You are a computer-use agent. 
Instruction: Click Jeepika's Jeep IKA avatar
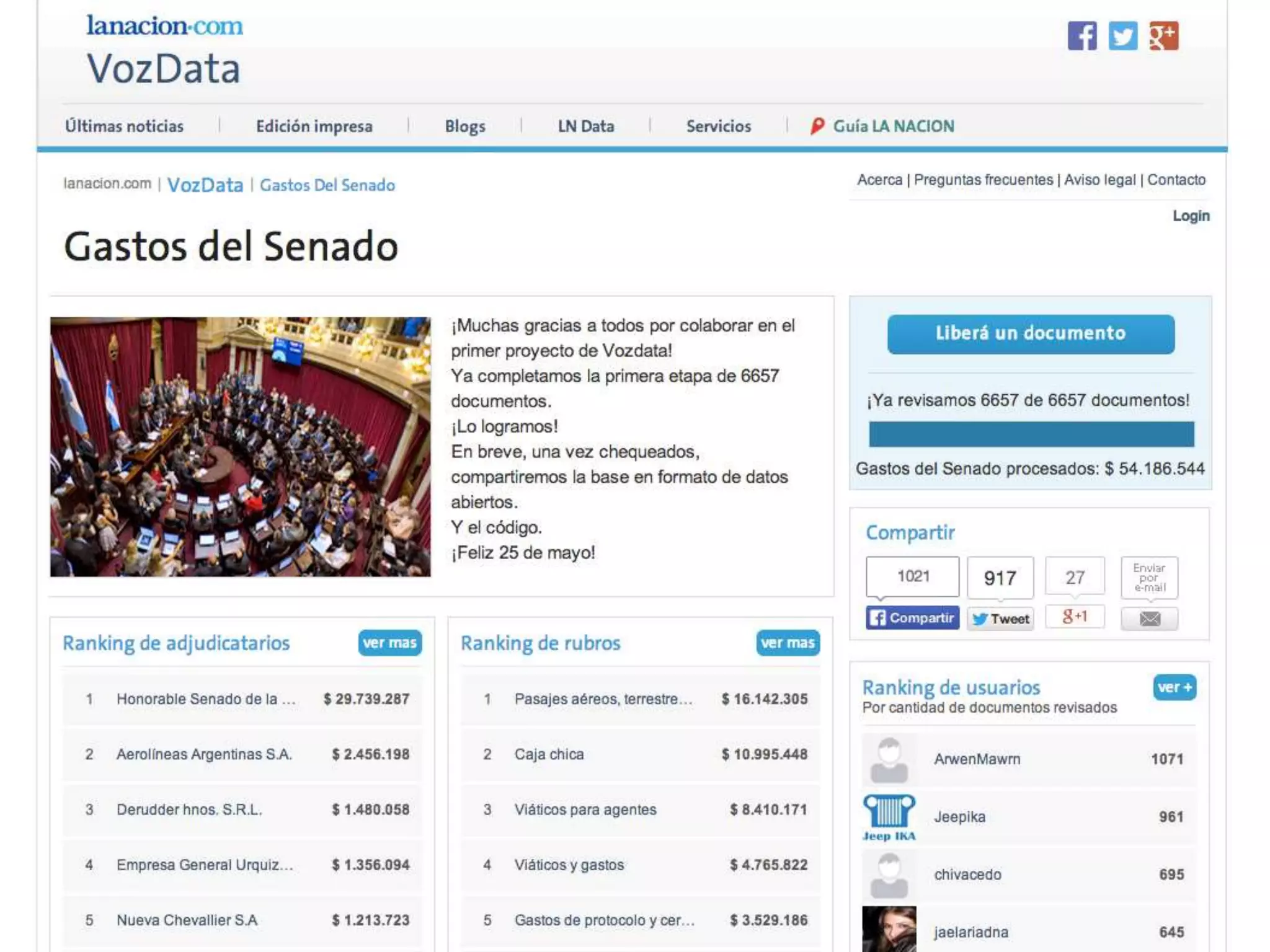(889, 817)
